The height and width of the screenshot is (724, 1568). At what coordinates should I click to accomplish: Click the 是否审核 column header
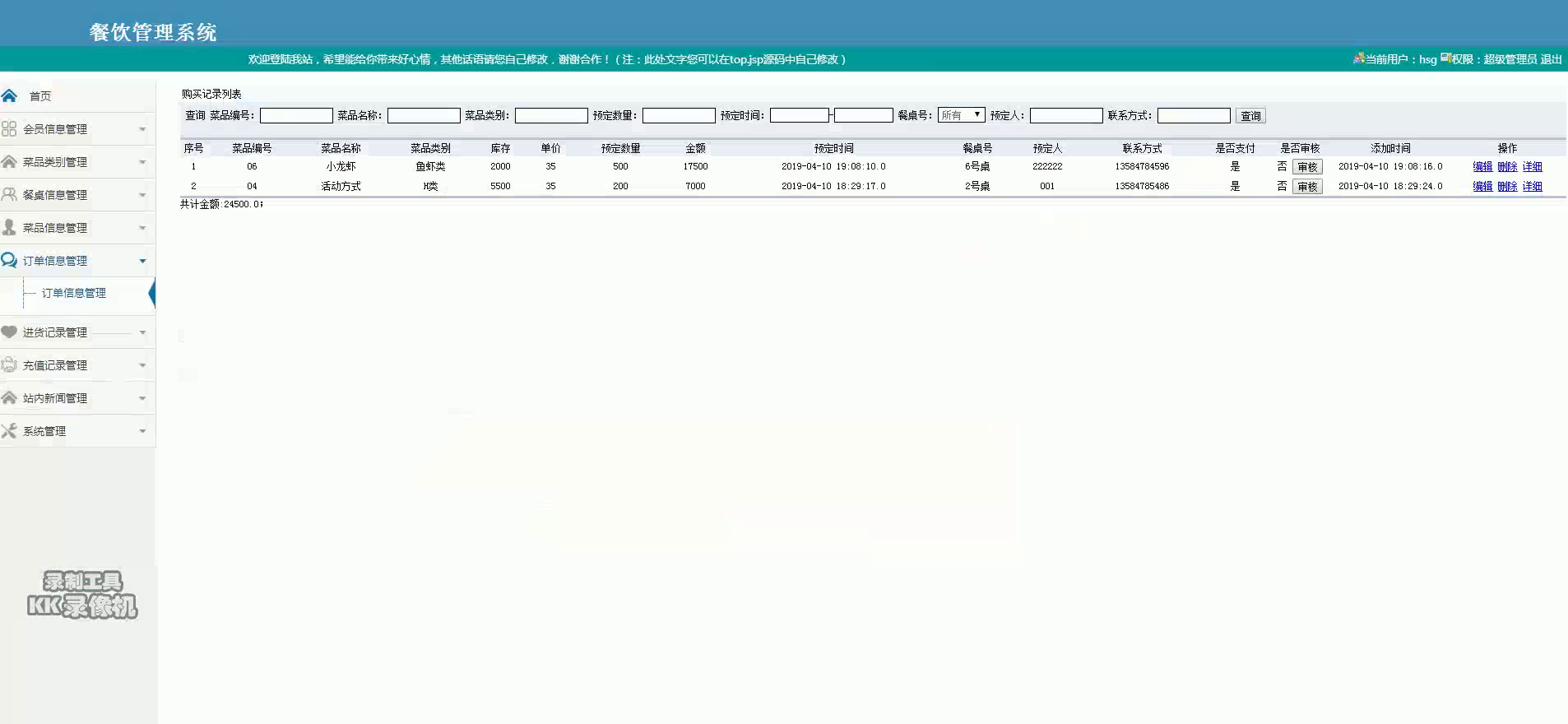[x=1300, y=148]
